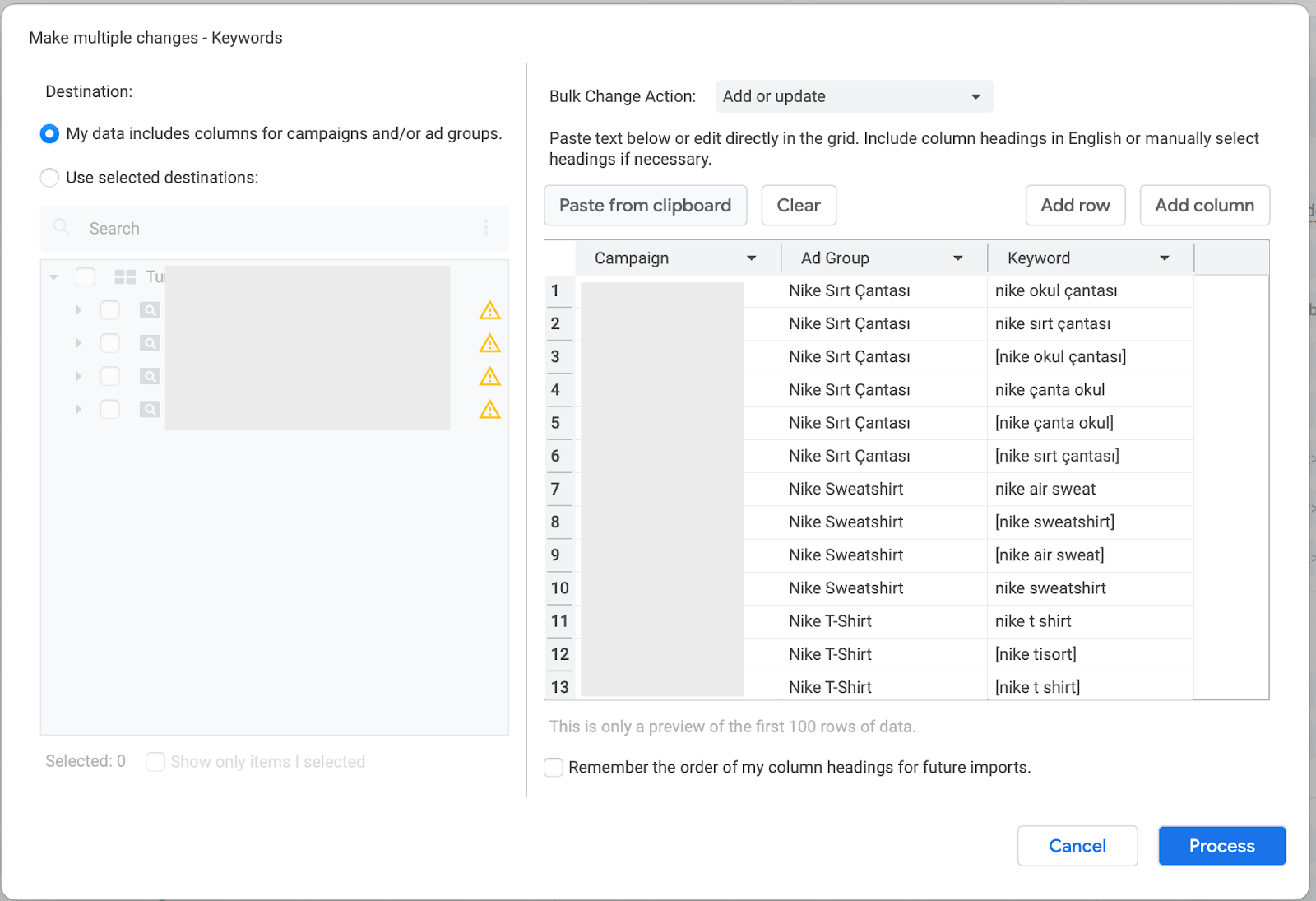1316x901 pixels.
Task: Click keyword cell 'nike okul çantası' in row 1
Action: (x=1090, y=291)
